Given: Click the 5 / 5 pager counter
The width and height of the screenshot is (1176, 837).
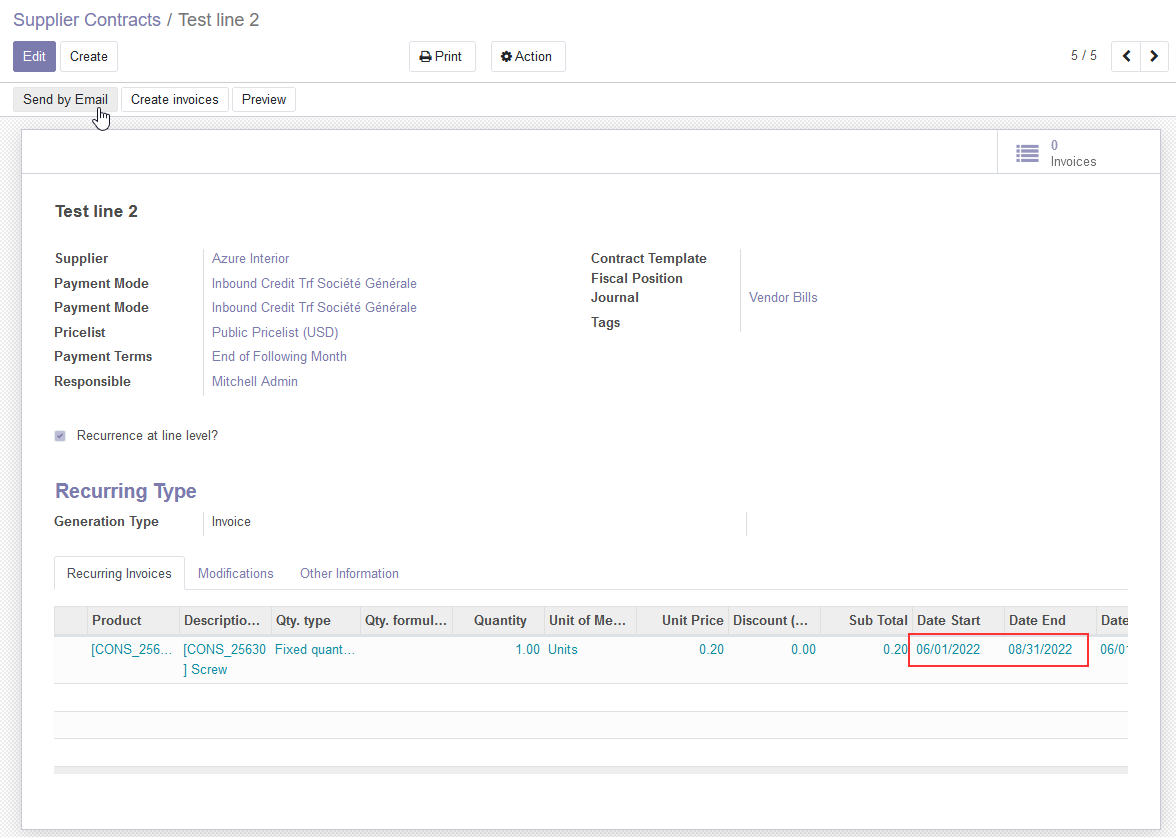Looking at the screenshot, I should pos(1084,56).
